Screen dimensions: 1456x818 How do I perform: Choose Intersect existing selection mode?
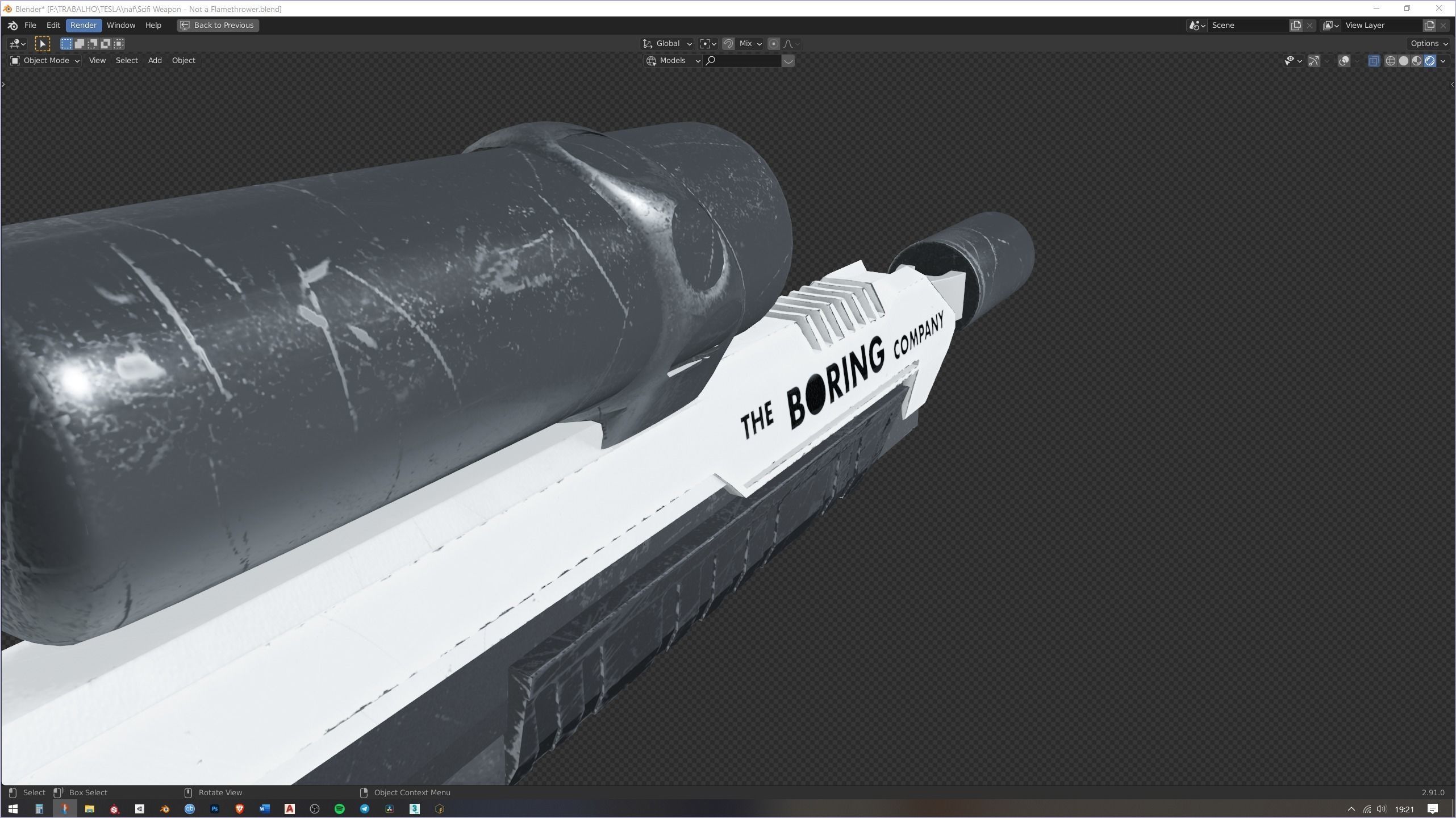click(x=119, y=44)
